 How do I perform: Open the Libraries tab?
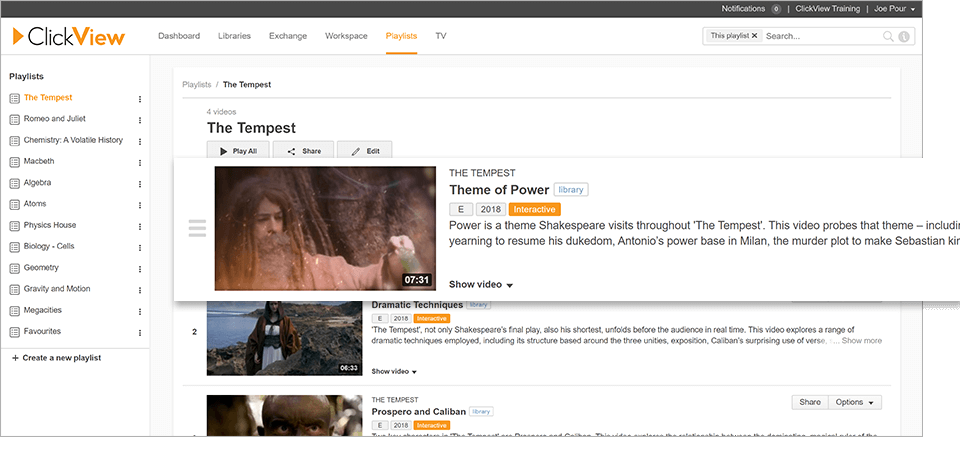(234, 36)
